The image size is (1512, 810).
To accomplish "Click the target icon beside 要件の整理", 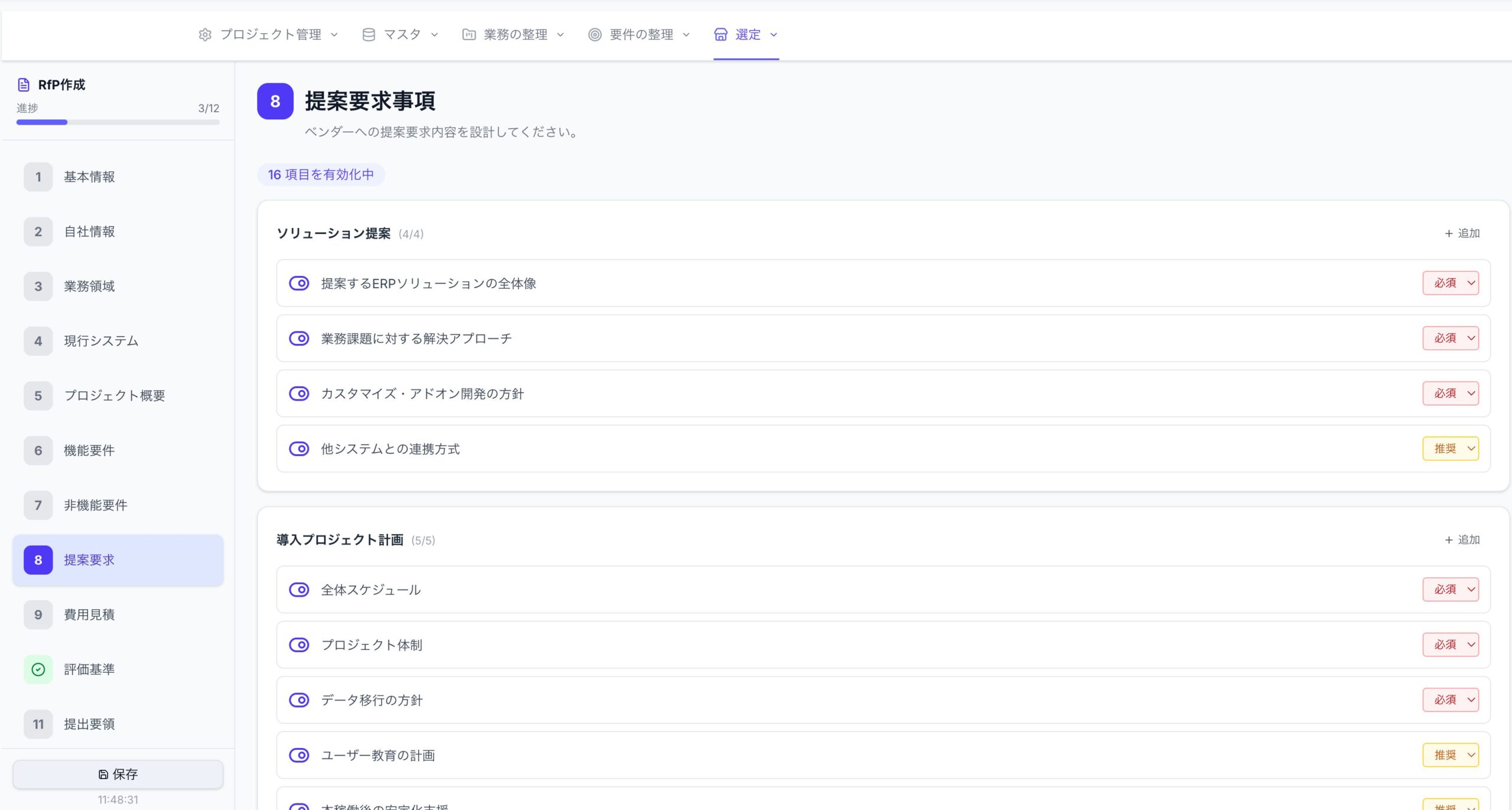I will tap(595, 35).
